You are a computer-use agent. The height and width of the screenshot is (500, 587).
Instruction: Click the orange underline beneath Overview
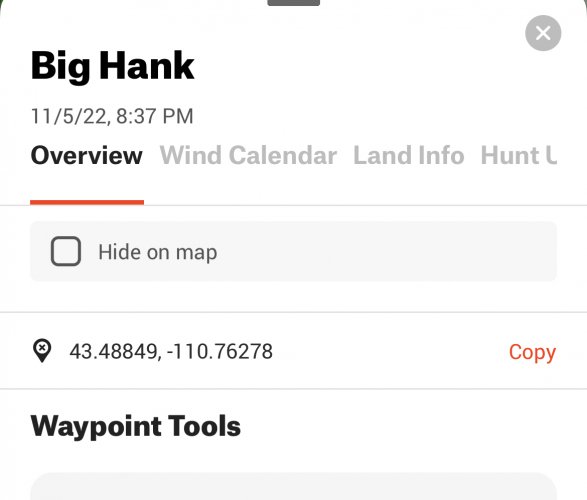click(x=87, y=202)
